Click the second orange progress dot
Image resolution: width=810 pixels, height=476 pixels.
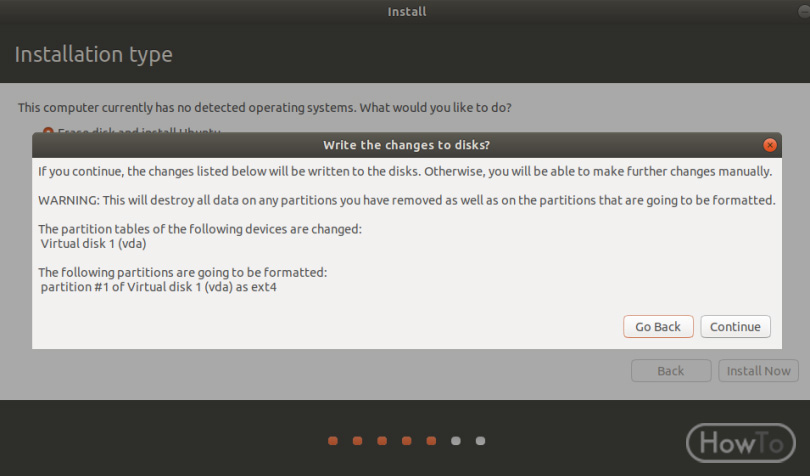coord(357,441)
